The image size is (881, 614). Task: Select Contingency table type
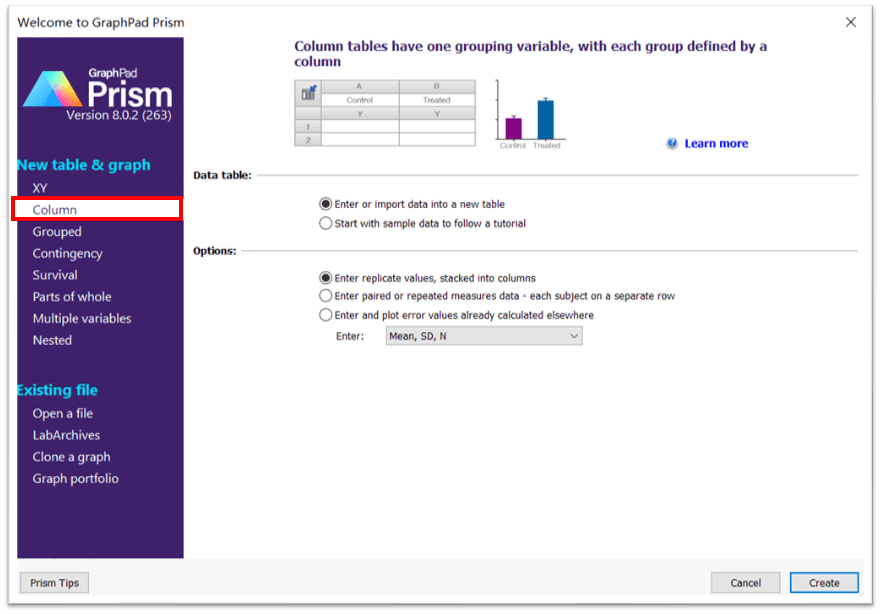click(x=67, y=254)
